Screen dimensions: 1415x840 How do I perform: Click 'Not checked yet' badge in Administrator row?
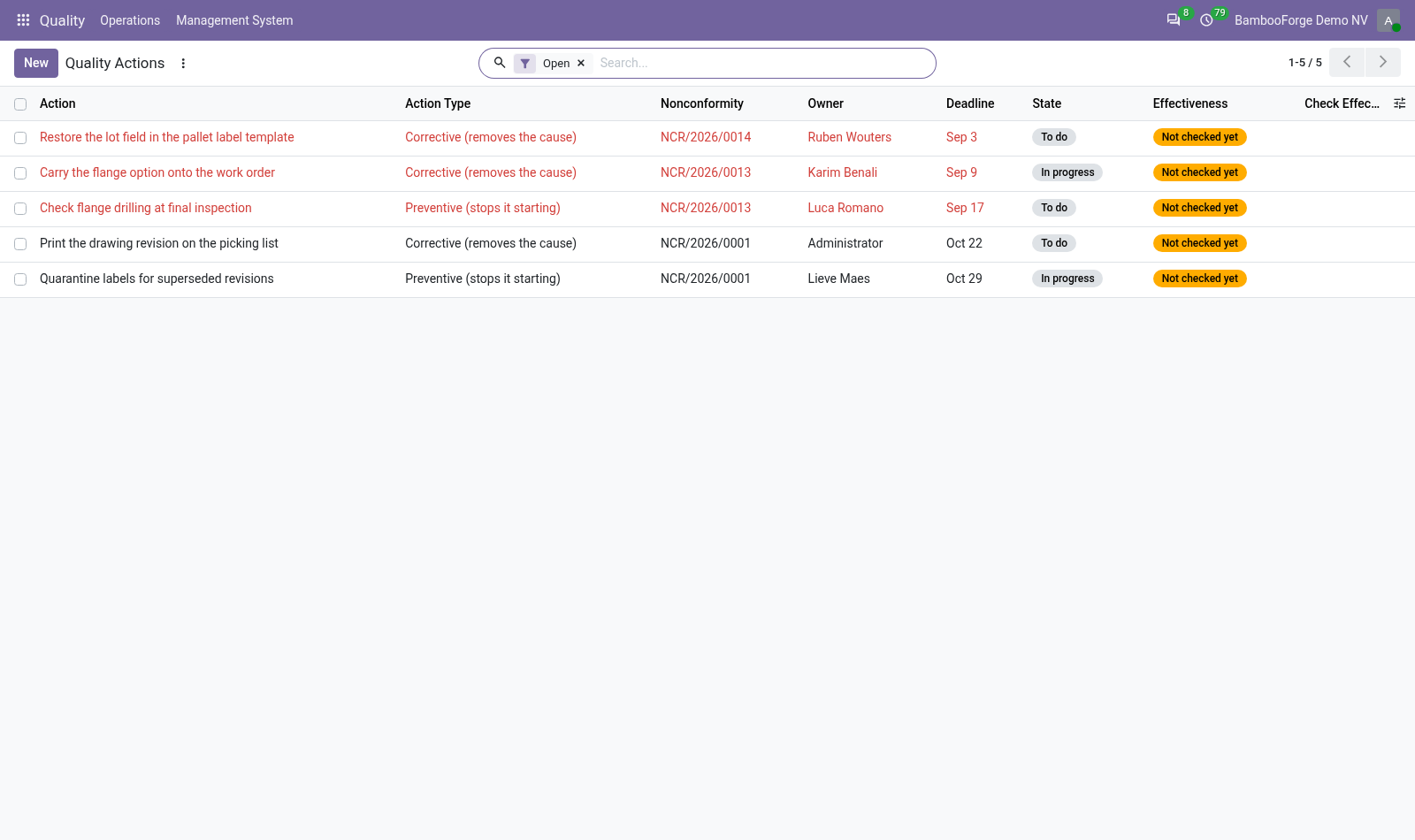pos(1199,243)
